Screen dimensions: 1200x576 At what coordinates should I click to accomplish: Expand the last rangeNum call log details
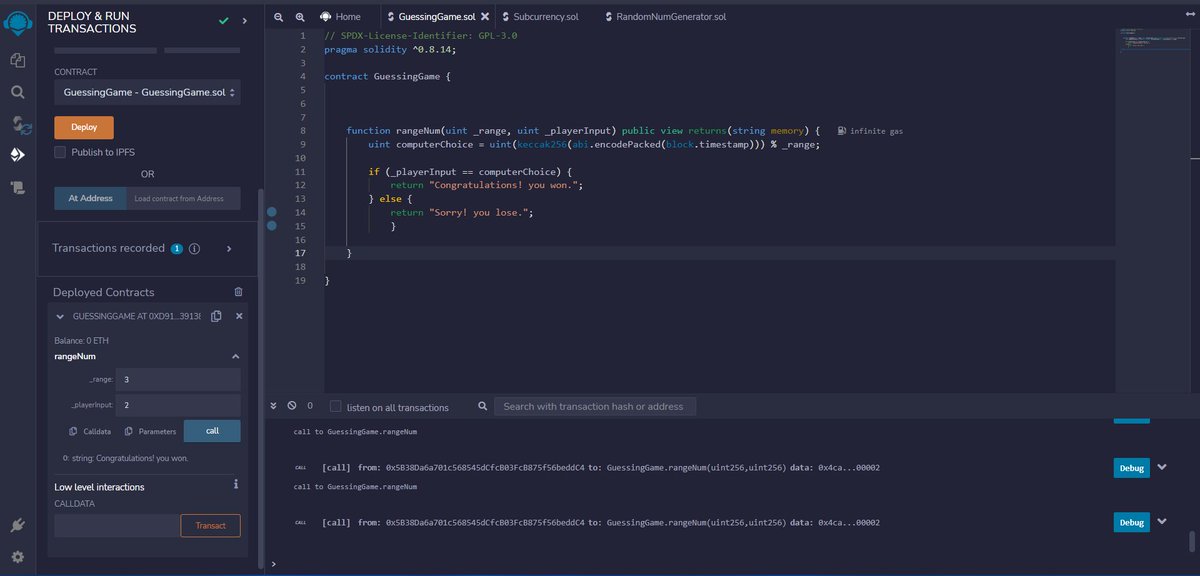(x=1161, y=522)
